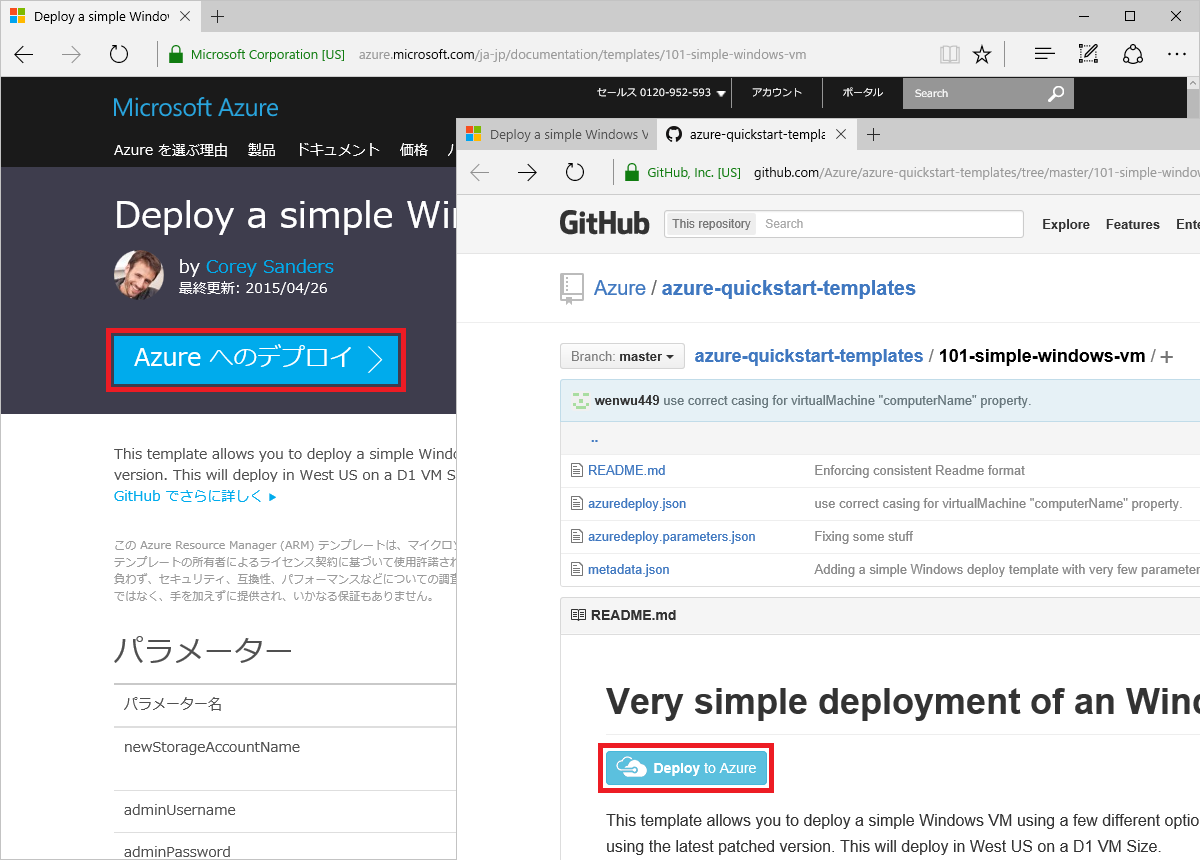Image resolution: width=1200 pixels, height=860 pixels.
Task: Open the Azure を選ぶ理由 menu
Action: pos(171,150)
